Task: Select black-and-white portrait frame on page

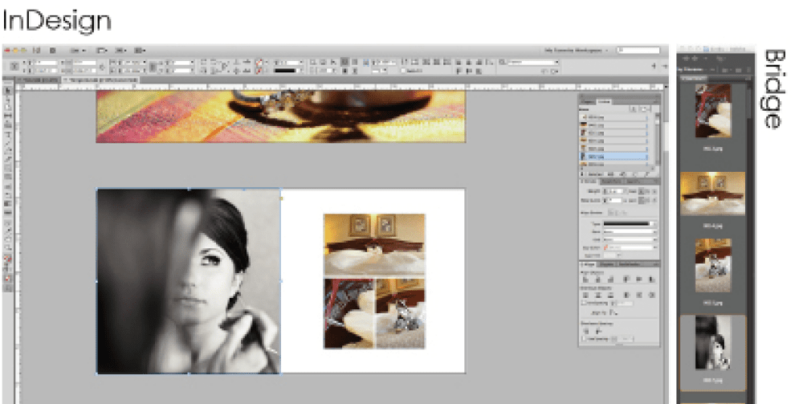Action: click(188, 281)
